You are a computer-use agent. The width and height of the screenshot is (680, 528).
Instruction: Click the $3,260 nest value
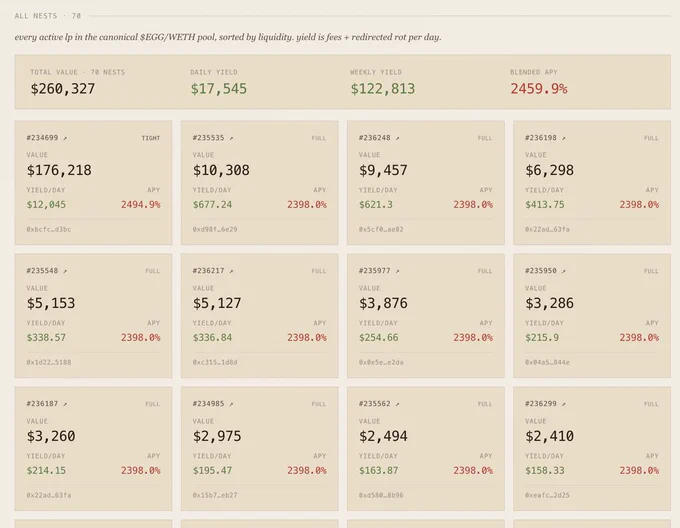(x=51, y=436)
